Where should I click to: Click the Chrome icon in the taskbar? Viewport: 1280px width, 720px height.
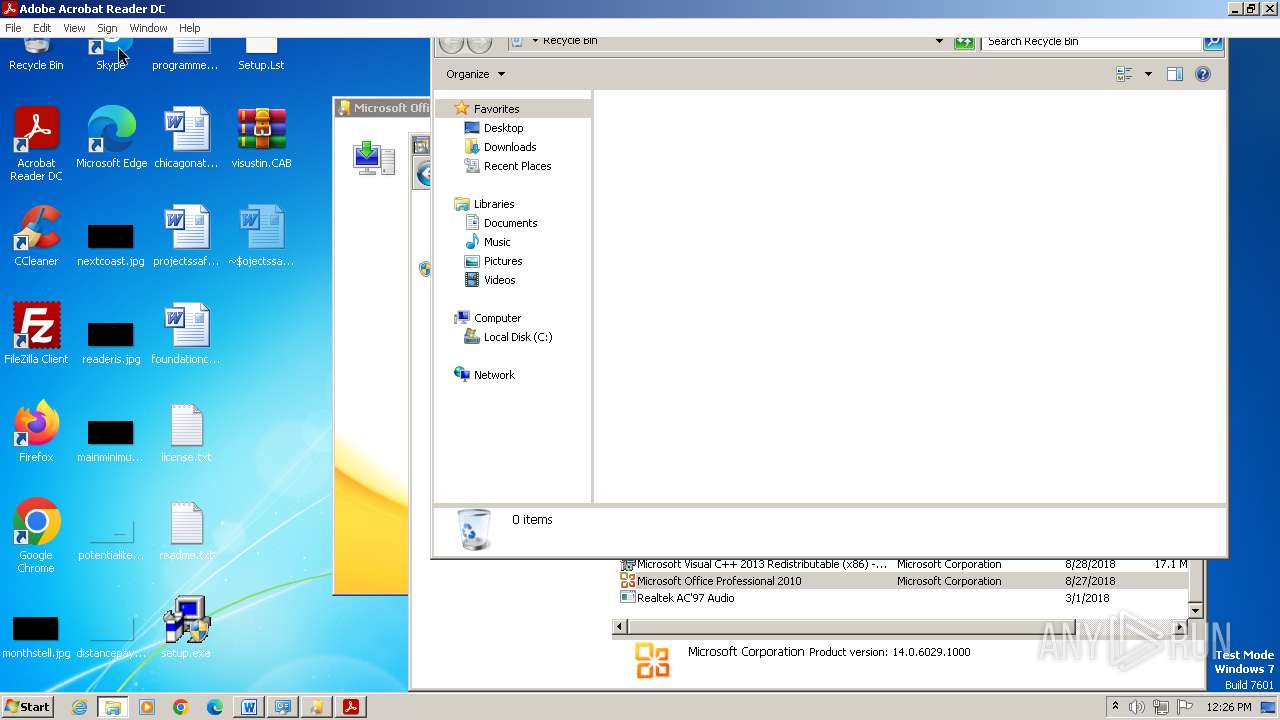181,707
